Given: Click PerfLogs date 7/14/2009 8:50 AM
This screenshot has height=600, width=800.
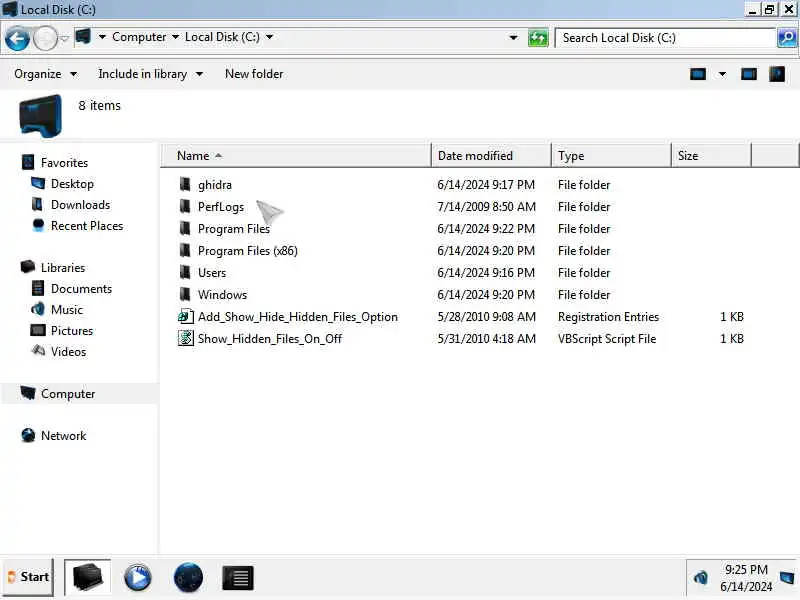Looking at the screenshot, I should (x=486, y=207).
